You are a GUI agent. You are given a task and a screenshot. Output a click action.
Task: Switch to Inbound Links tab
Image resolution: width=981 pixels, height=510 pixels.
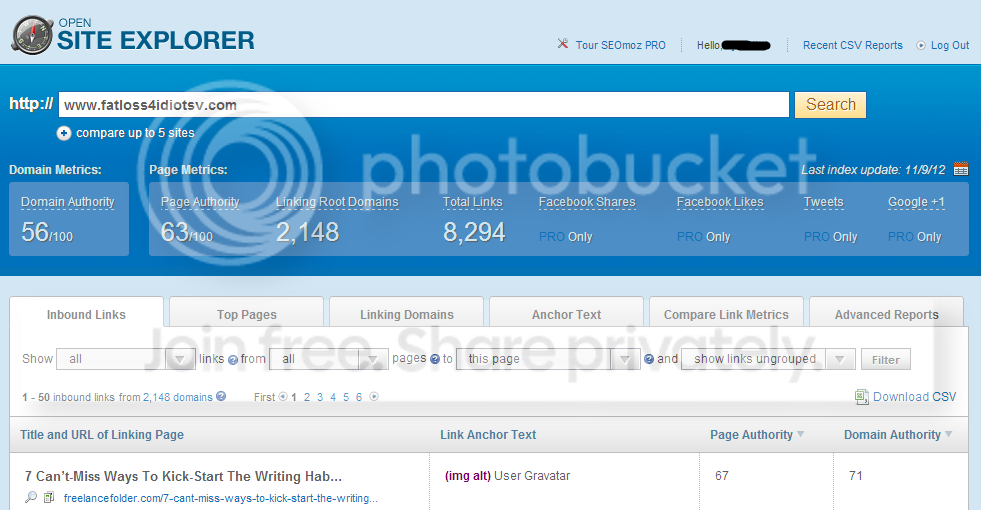(x=86, y=314)
